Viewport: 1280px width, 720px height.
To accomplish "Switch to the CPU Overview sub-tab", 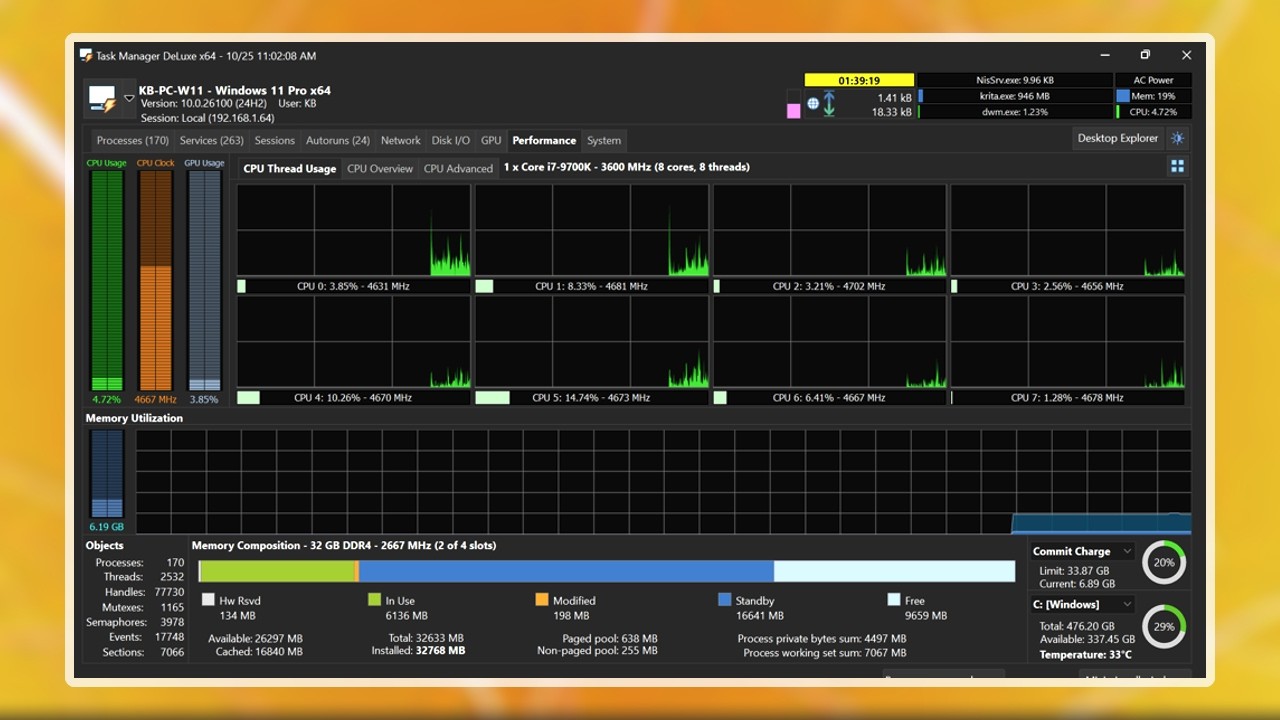I will pos(380,169).
